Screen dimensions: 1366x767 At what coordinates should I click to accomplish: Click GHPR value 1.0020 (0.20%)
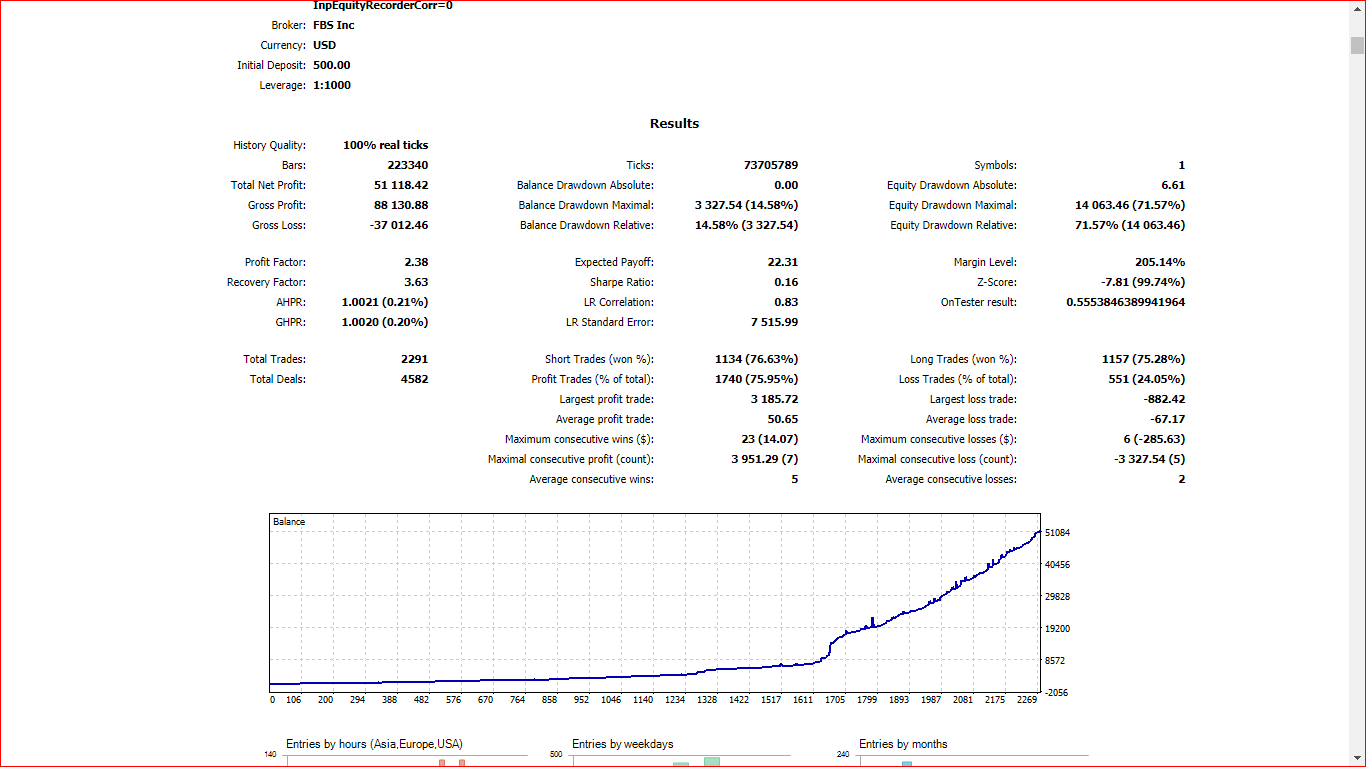(385, 322)
